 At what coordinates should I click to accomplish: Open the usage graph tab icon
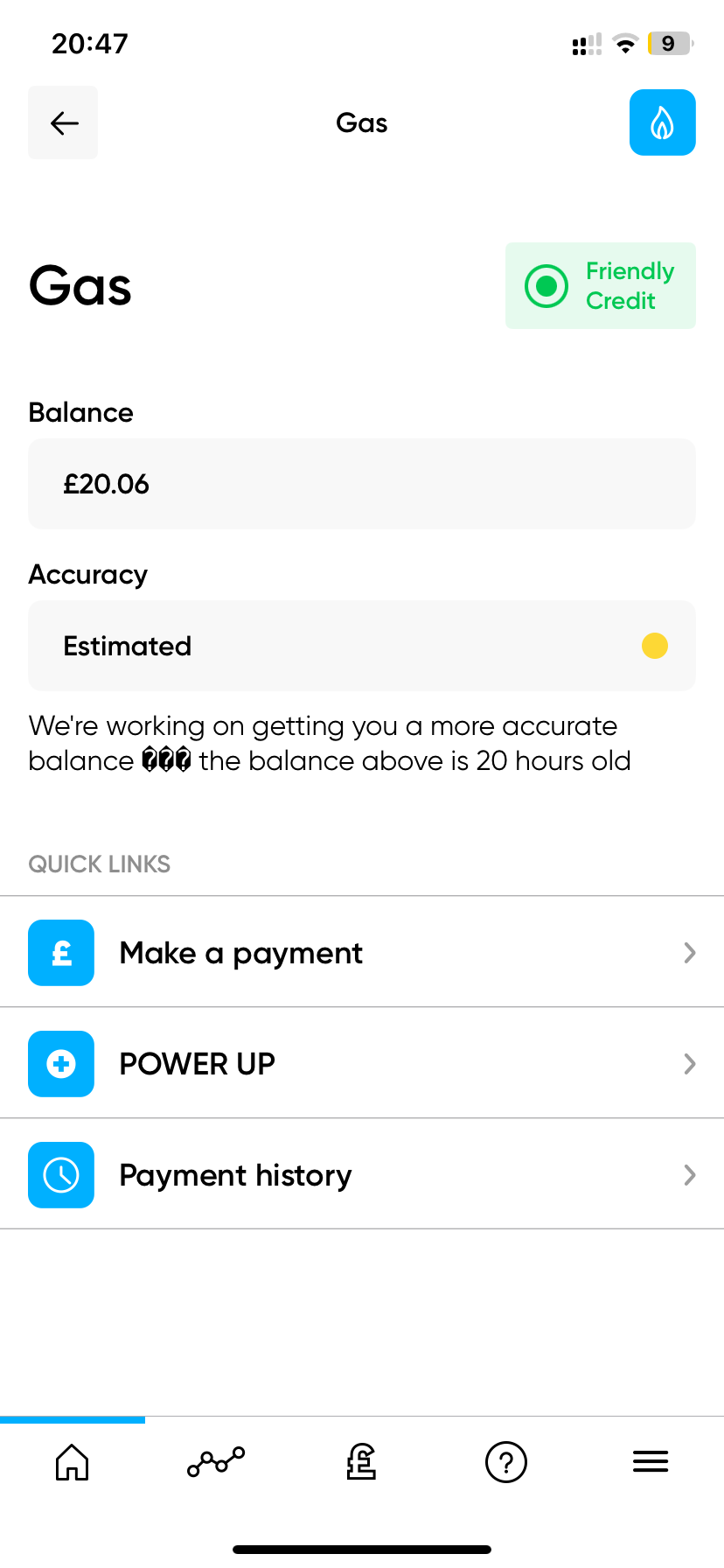click(216, 1461)
